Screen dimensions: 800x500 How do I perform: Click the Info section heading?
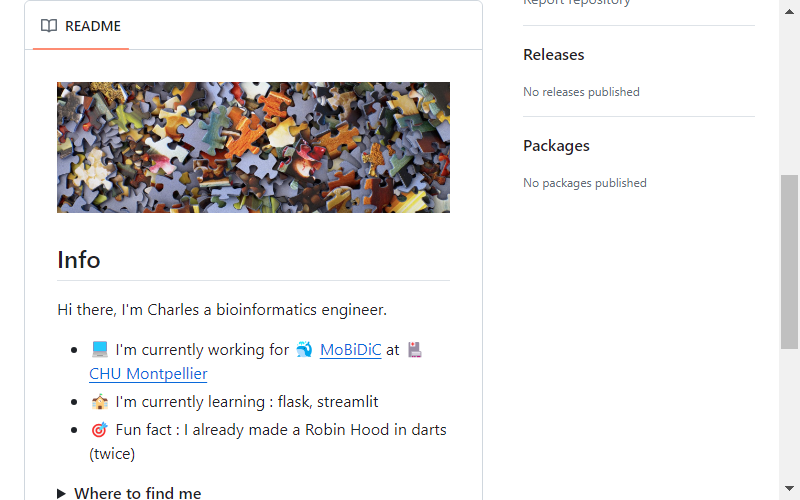click(79, 260)
